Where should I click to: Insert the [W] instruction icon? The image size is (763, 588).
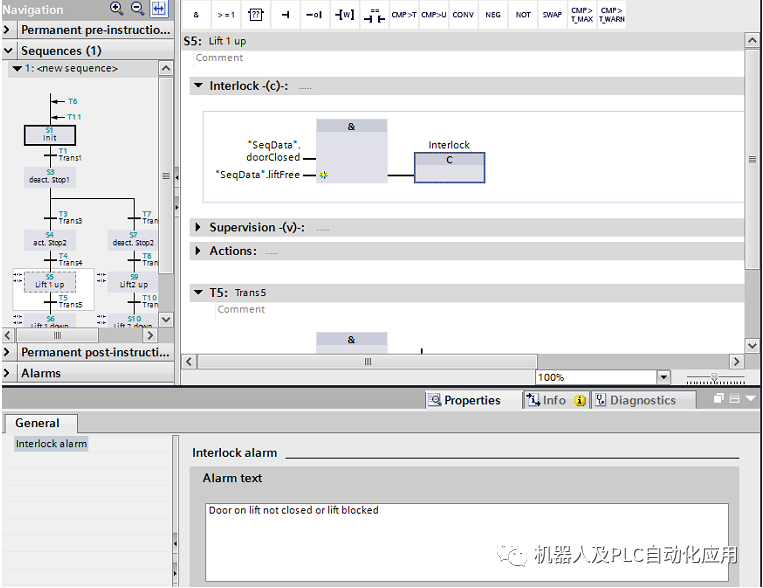point(345,15)
